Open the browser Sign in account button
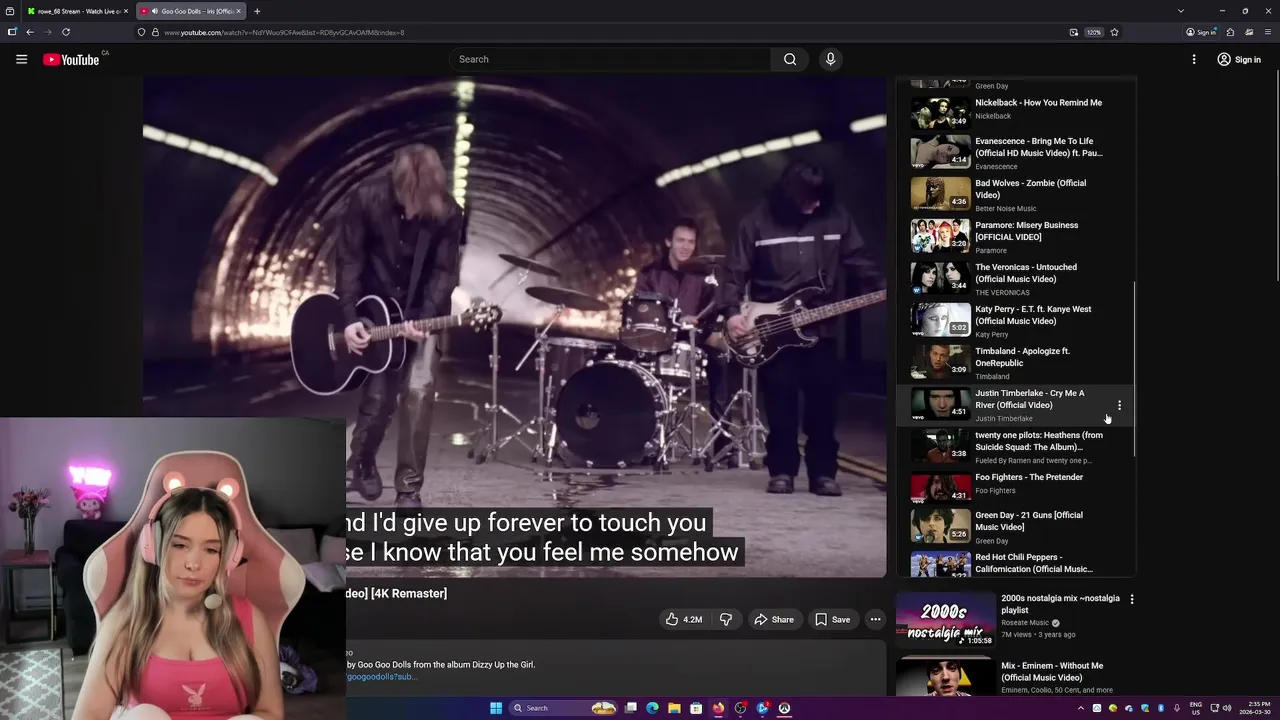The image size is (1280, 720). point(1201,32)
